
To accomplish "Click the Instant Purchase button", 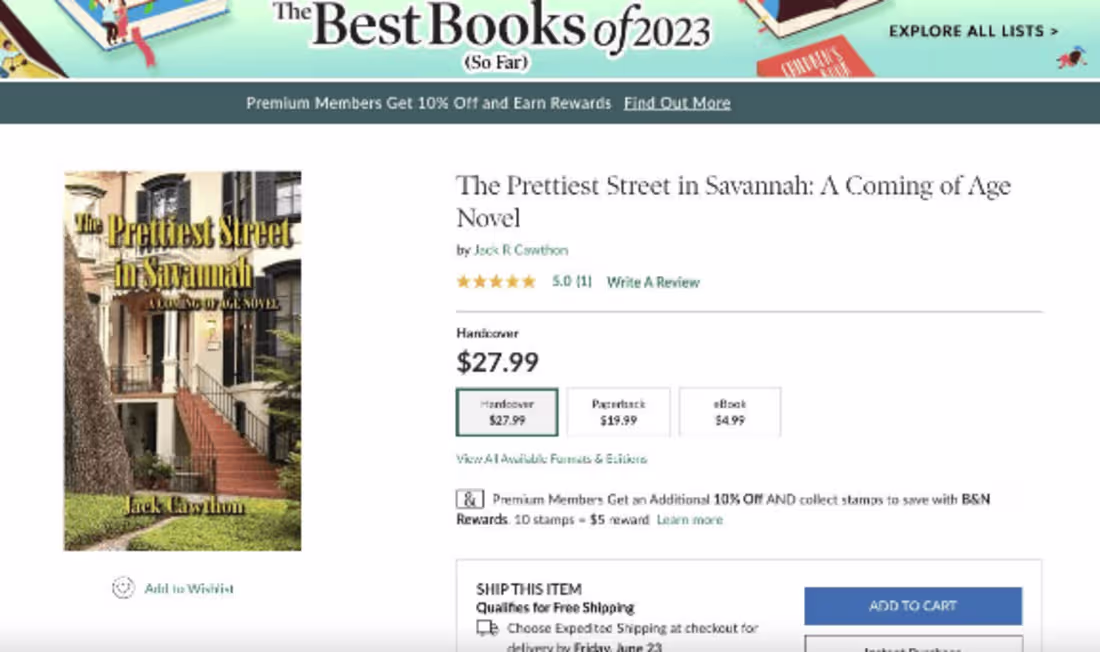I will click(913, 645).
